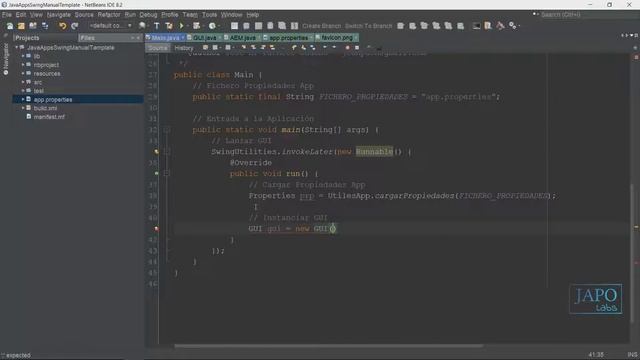The image size is (640, 360).
Task: Select build.xml in the file tree
Action: click(x=45, y=108)
